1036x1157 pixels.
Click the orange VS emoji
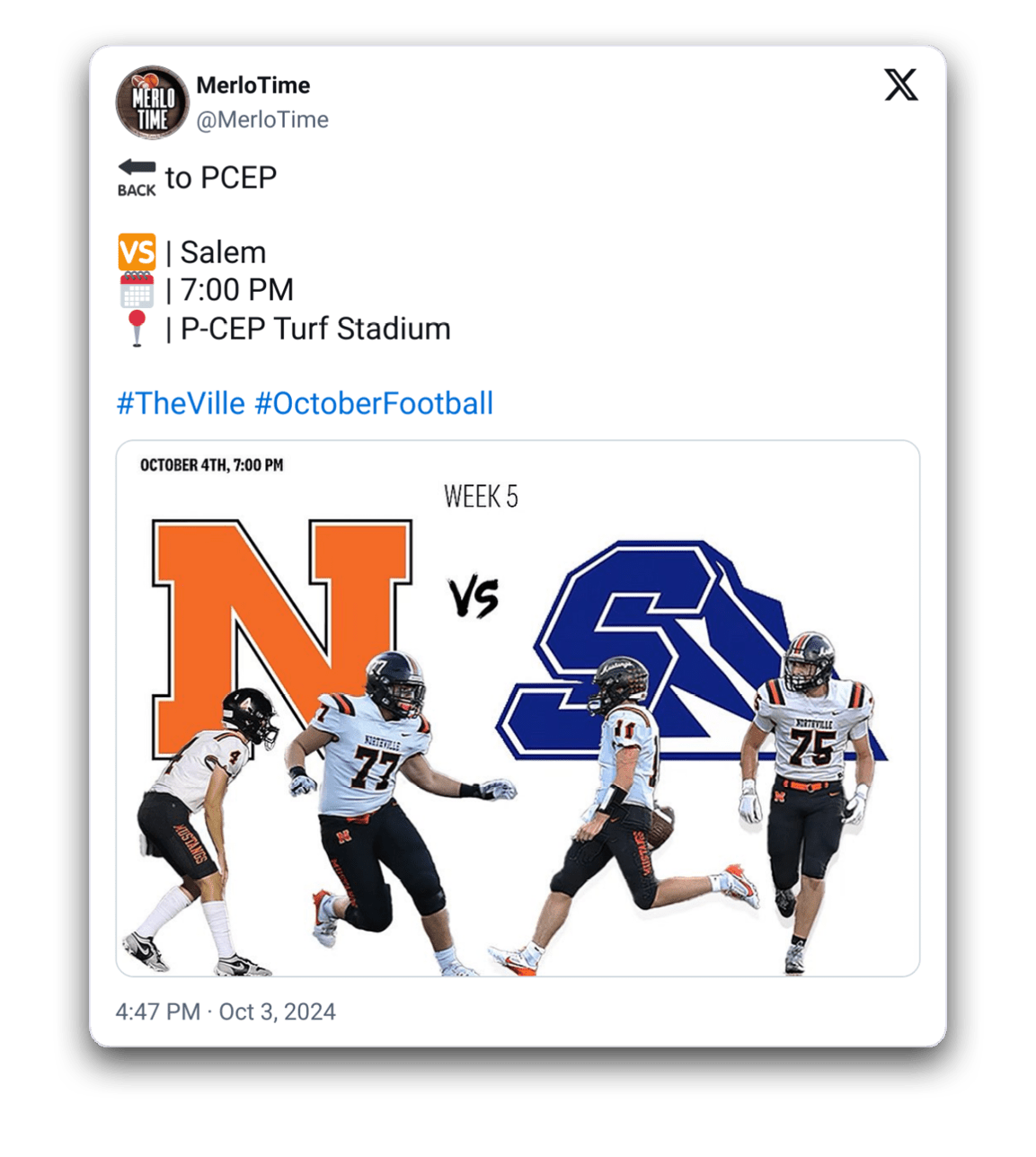coord(137,252)
